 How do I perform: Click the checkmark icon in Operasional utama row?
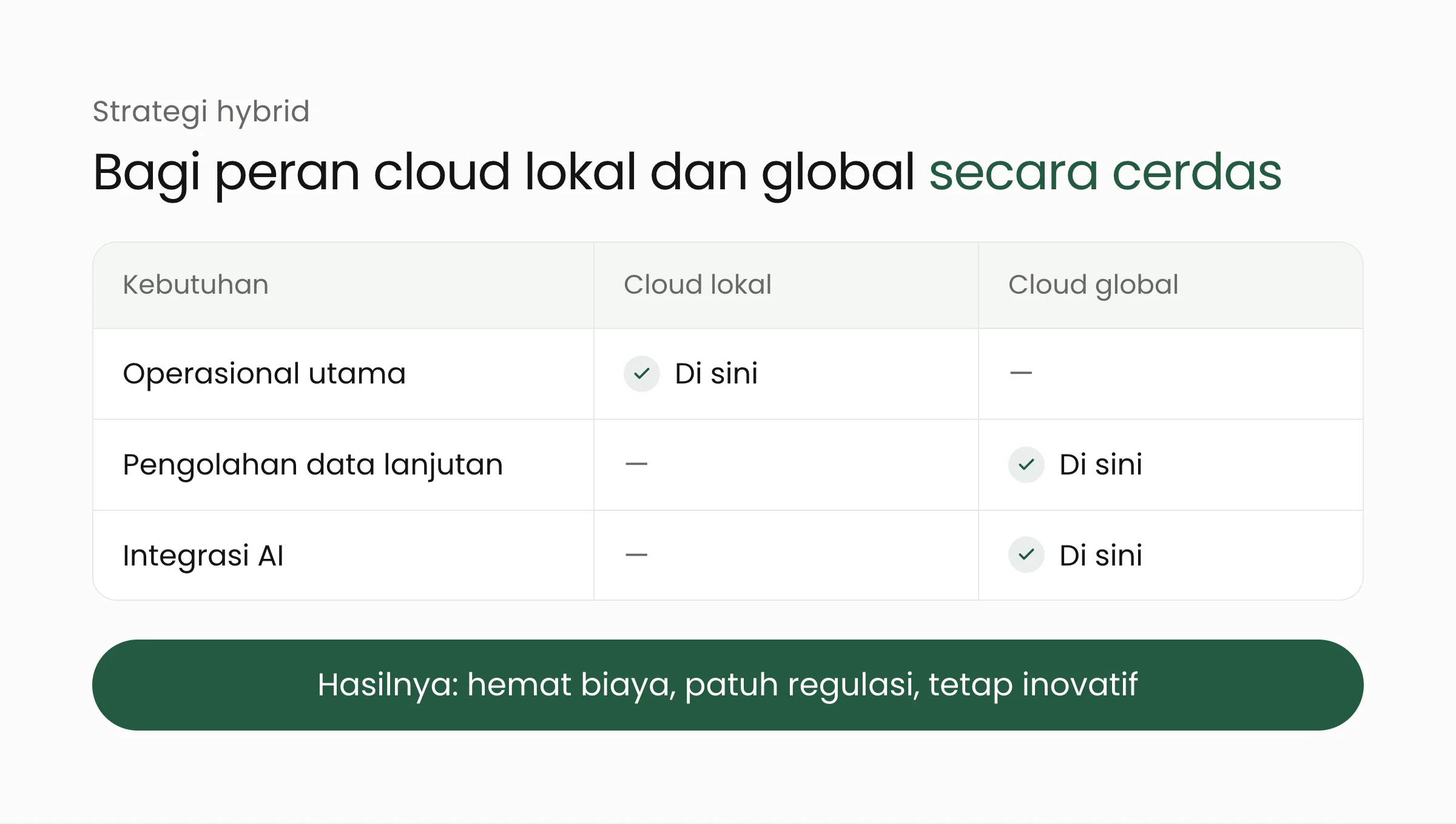[641, 374]
